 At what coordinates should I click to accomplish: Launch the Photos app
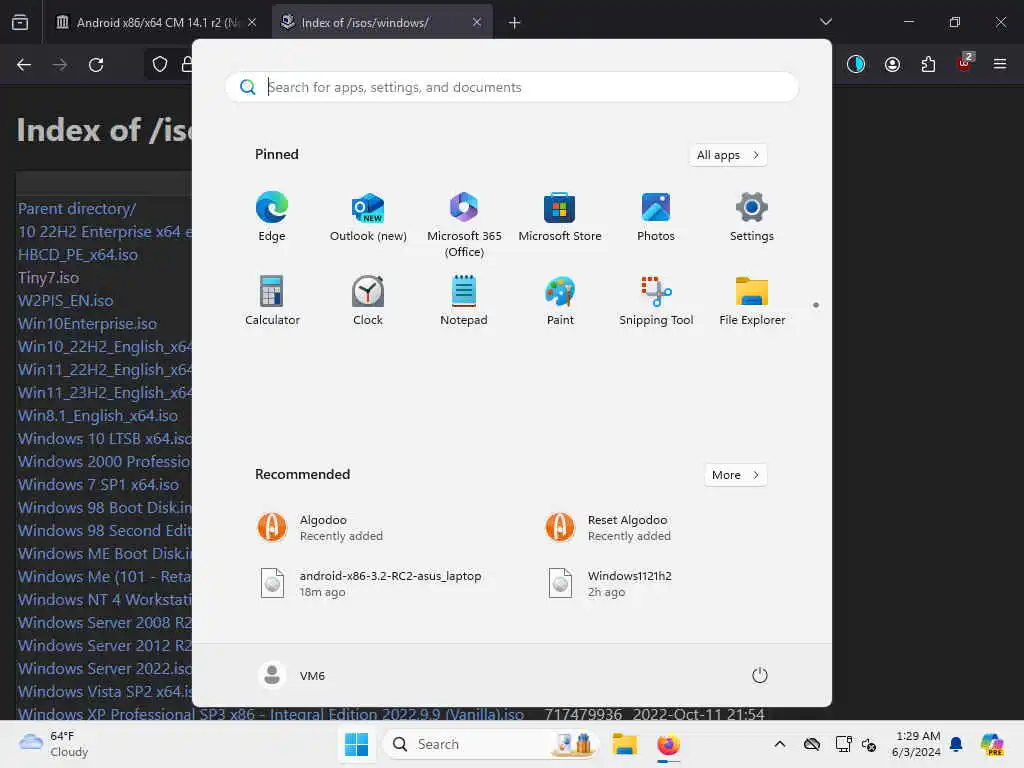click(x=656, y=217)
